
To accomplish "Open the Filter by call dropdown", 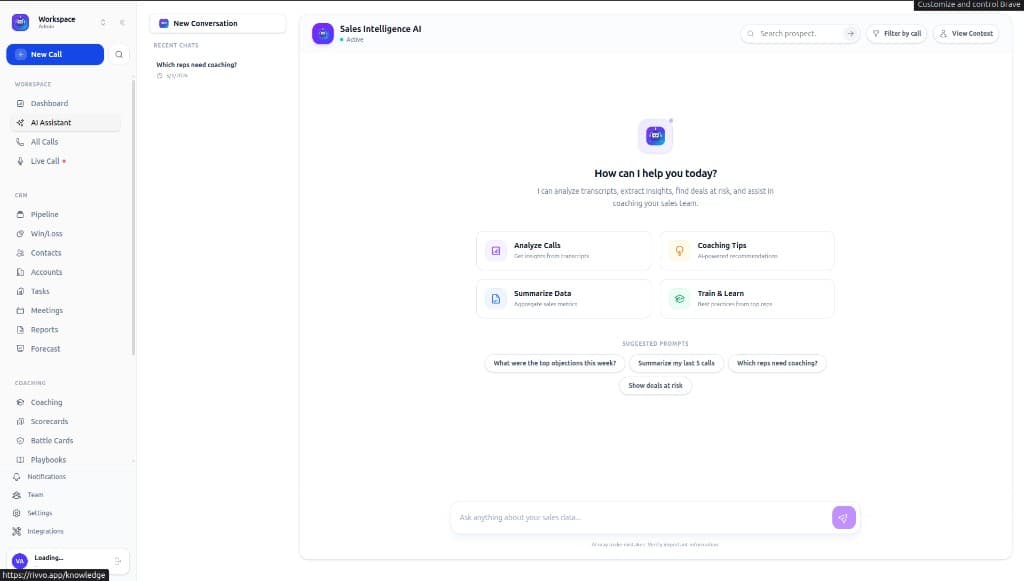I will pyautogui.click(x=896, y=34).
